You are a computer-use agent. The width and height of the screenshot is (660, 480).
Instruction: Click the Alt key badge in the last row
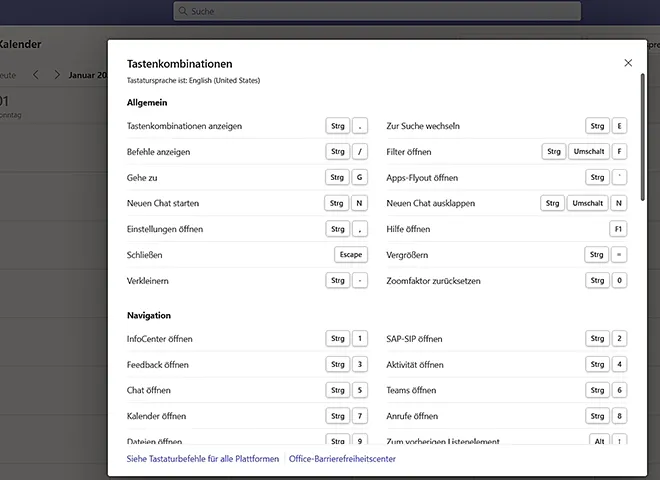click(598, 441)
